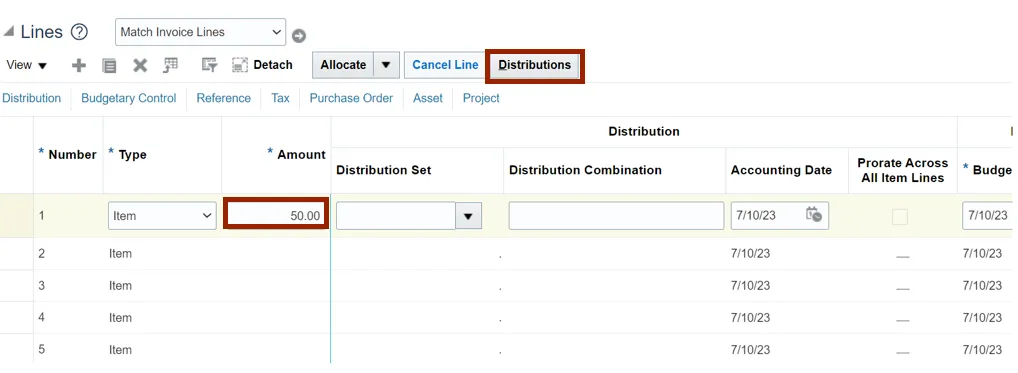
Task: Switch to the Purchase Order tab
Action: tap(351, 98)
